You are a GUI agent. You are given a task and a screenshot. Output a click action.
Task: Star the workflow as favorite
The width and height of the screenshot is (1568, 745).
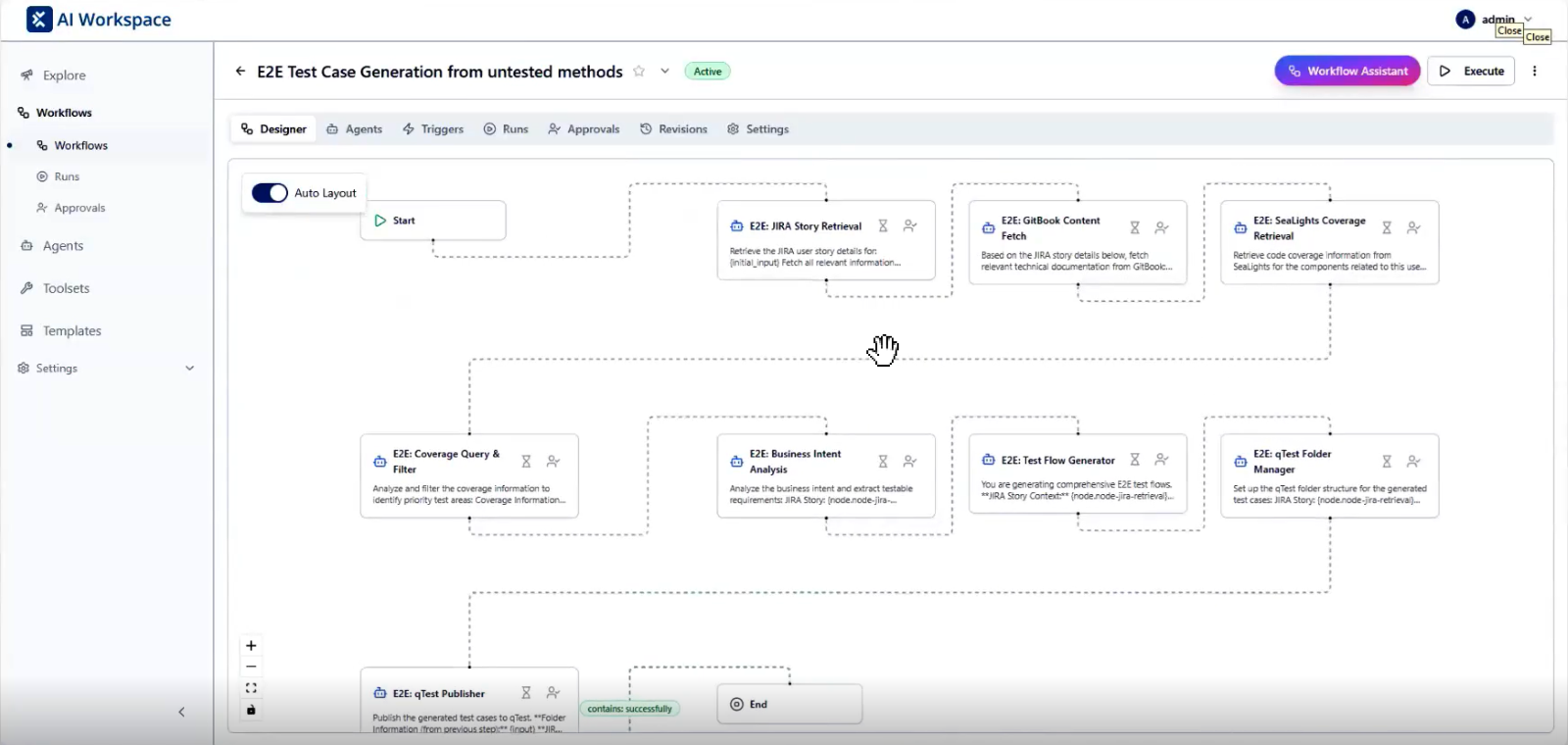pyautogui.click(x=639, y=72)
